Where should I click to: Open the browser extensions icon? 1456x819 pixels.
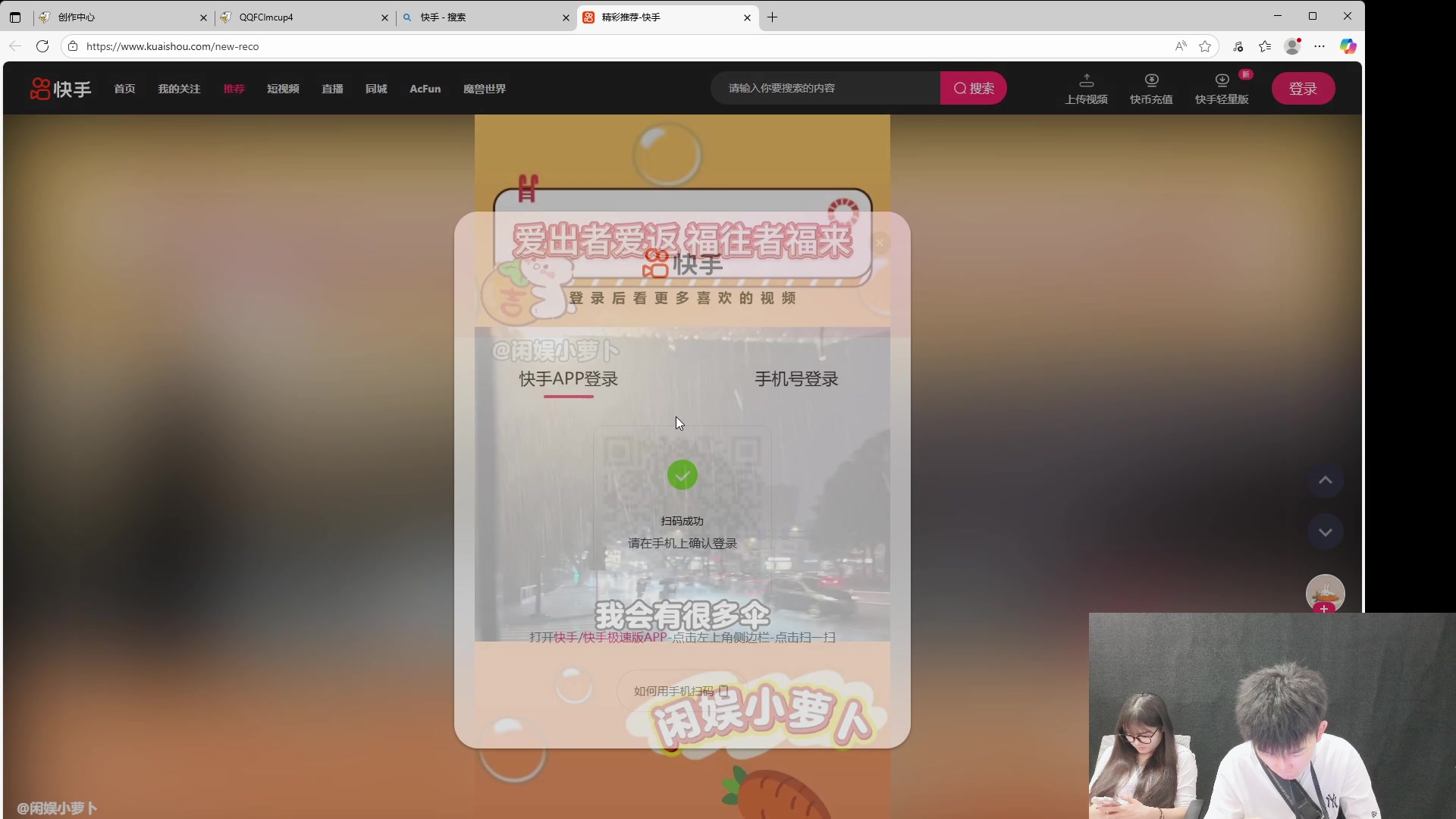1238,46
